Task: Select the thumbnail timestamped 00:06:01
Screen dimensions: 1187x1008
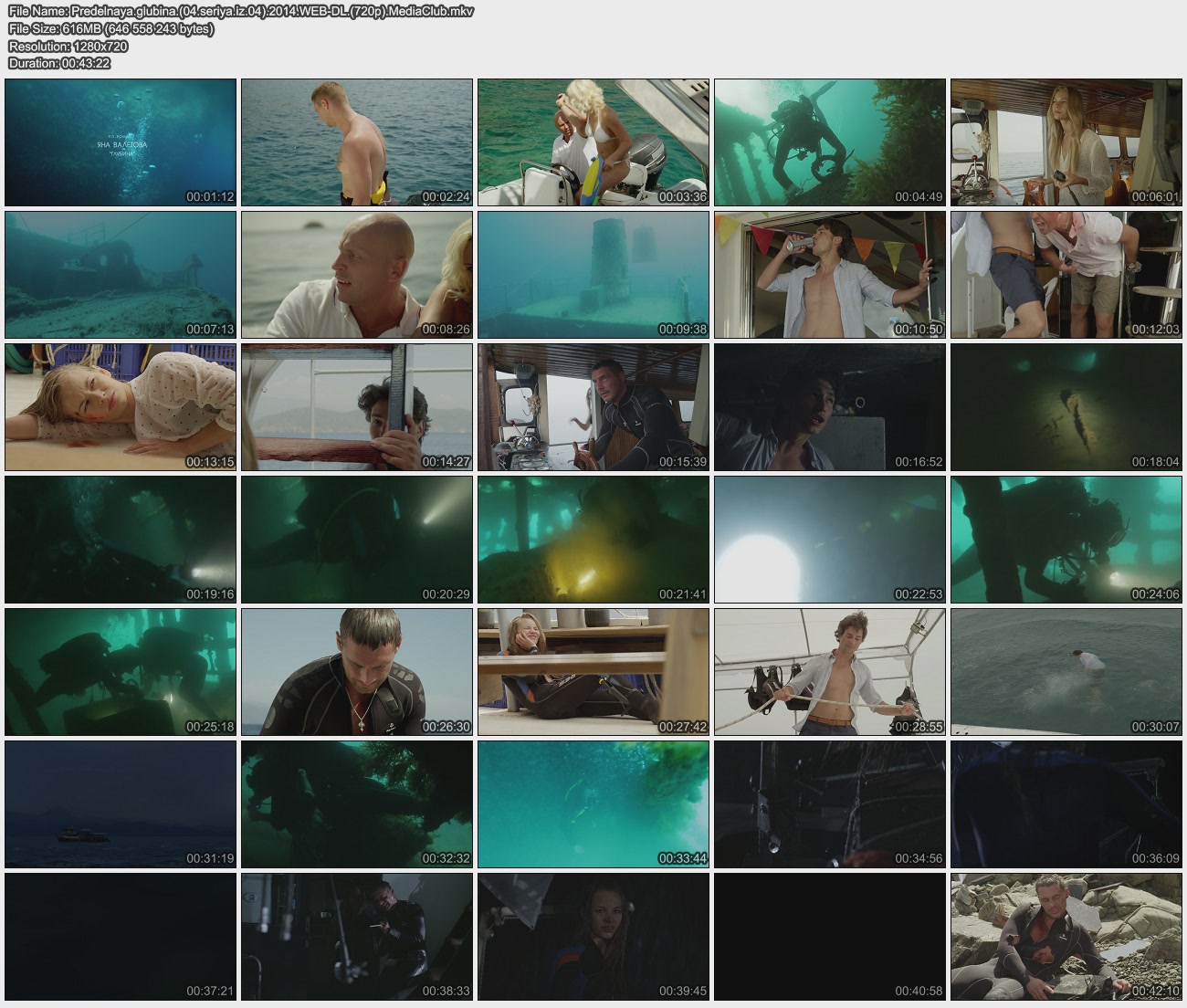Action: coord(1066,142)
